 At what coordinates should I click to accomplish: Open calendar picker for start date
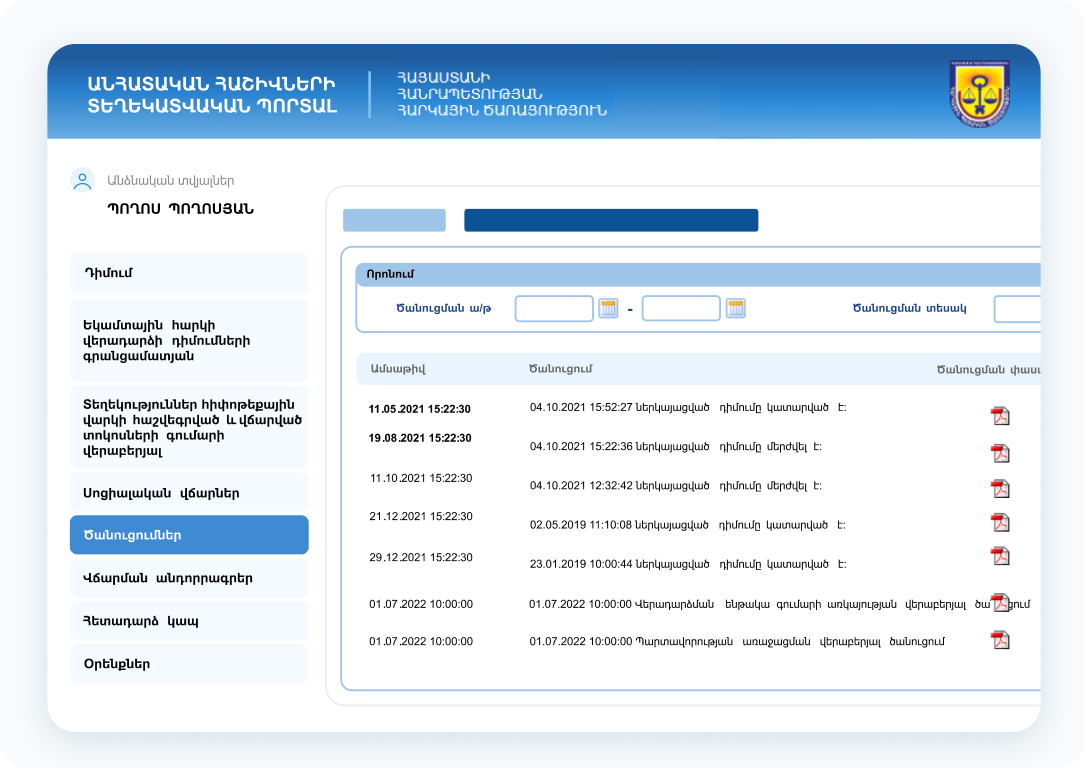click(x=608, y=308)
